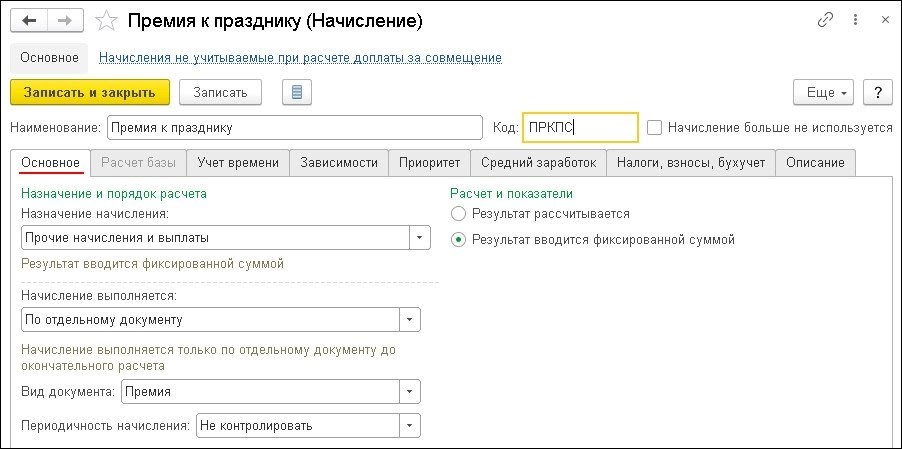The height and width of the screenshot is (449, 902).
Task: Click into the 'Наименование' text field
Action: [x=294, y=128]
